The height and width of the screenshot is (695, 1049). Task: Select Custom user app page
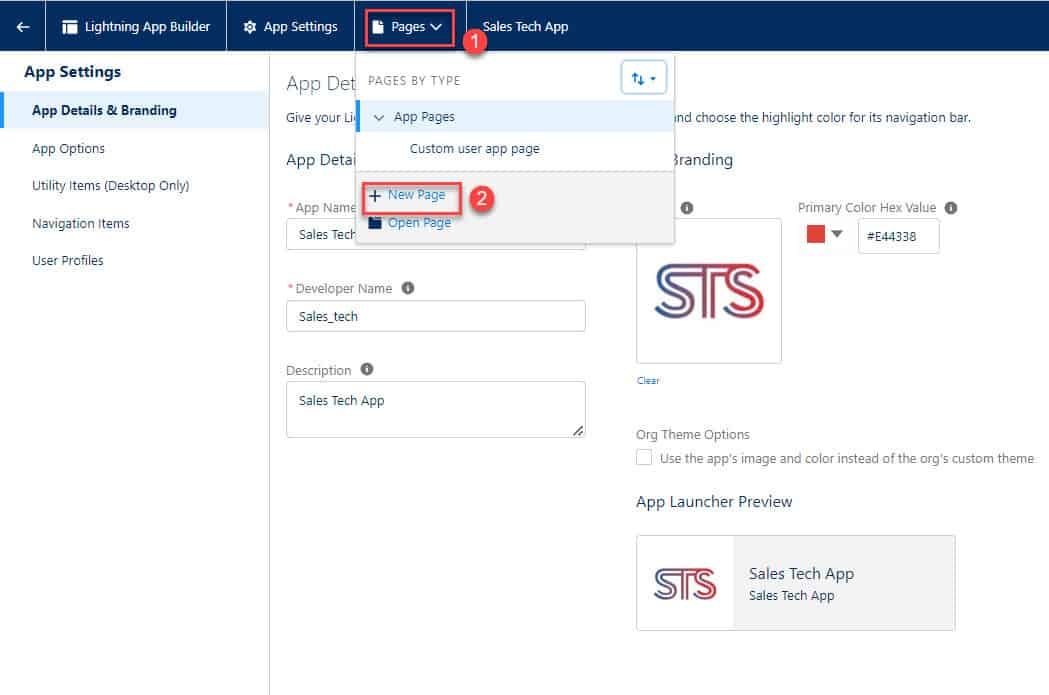[x=474, y=148]
